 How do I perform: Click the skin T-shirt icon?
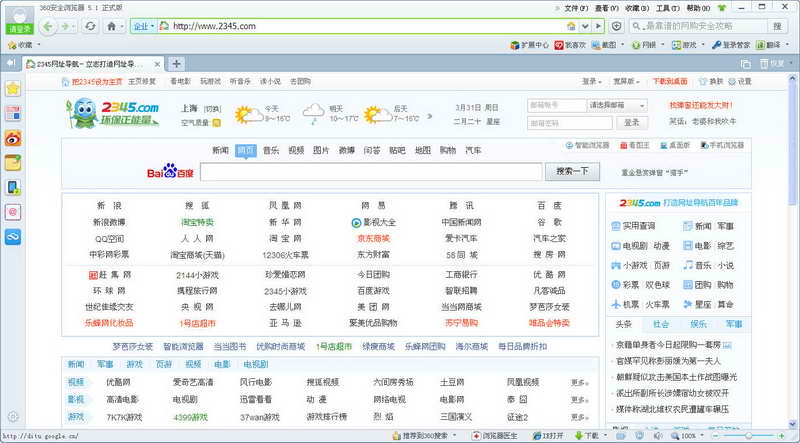721,8
